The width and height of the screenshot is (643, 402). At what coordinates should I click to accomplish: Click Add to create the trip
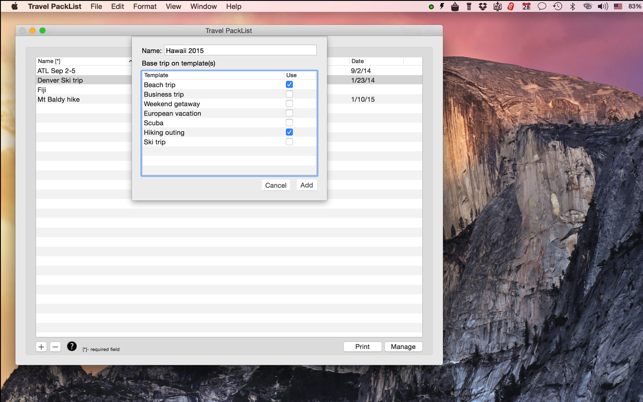click(x=307, y=185)
